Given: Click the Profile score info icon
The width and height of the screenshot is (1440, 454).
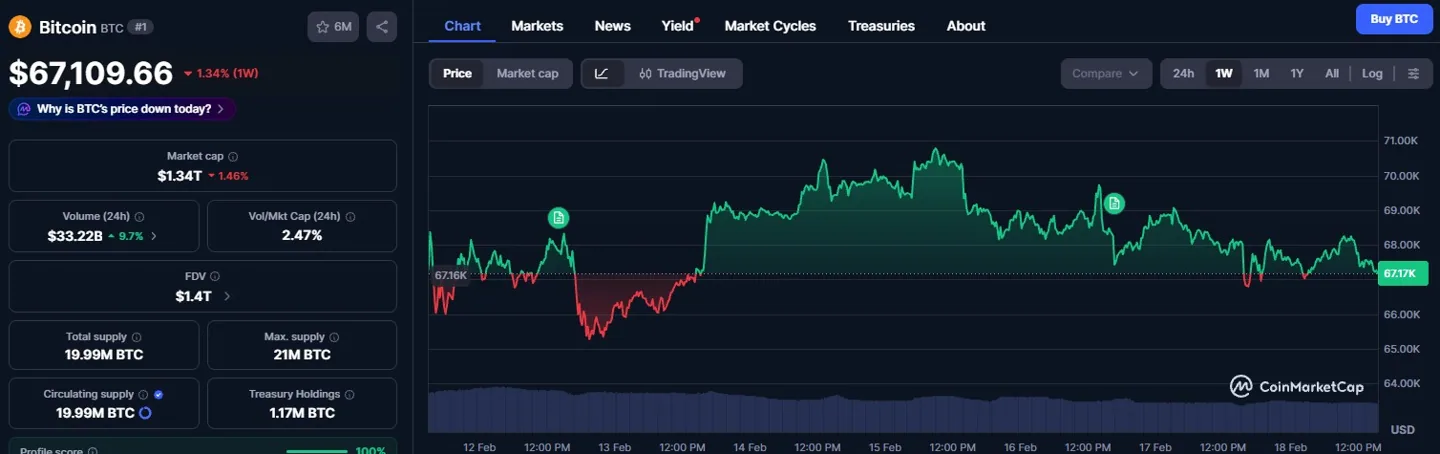Looking at the screenshot, I should click(93, 451).
